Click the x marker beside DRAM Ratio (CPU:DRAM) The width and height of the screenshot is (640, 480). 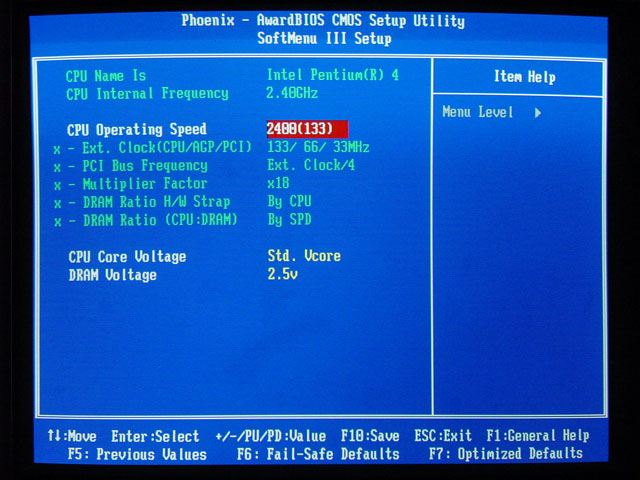[x=58, y=222]
